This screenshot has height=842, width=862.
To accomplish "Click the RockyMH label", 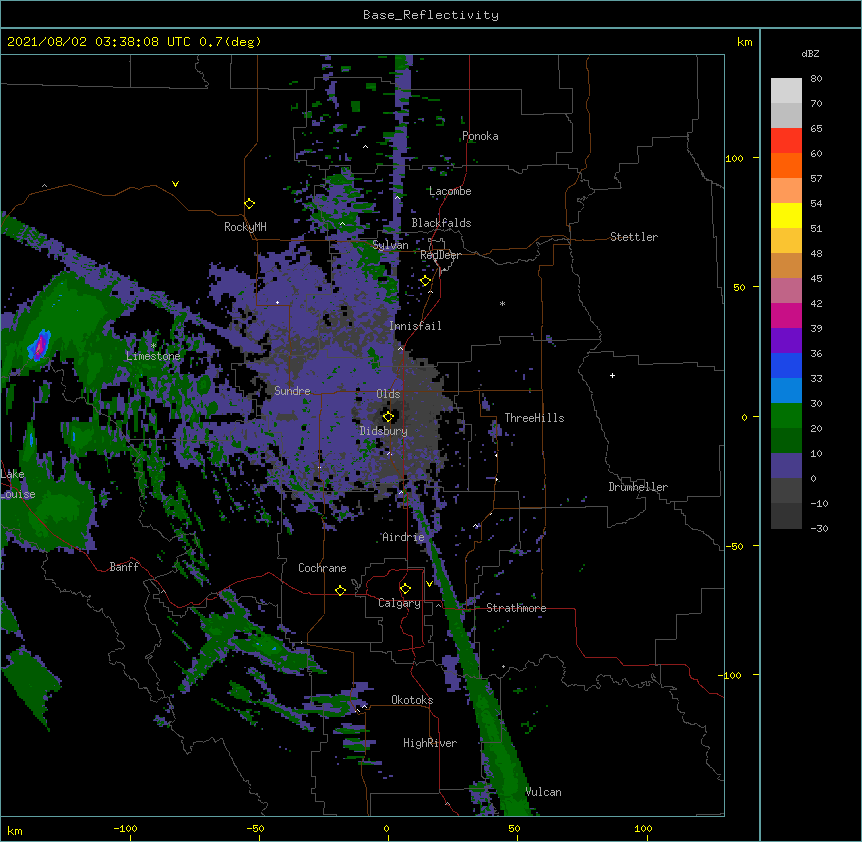I will (x=245, y=227).
